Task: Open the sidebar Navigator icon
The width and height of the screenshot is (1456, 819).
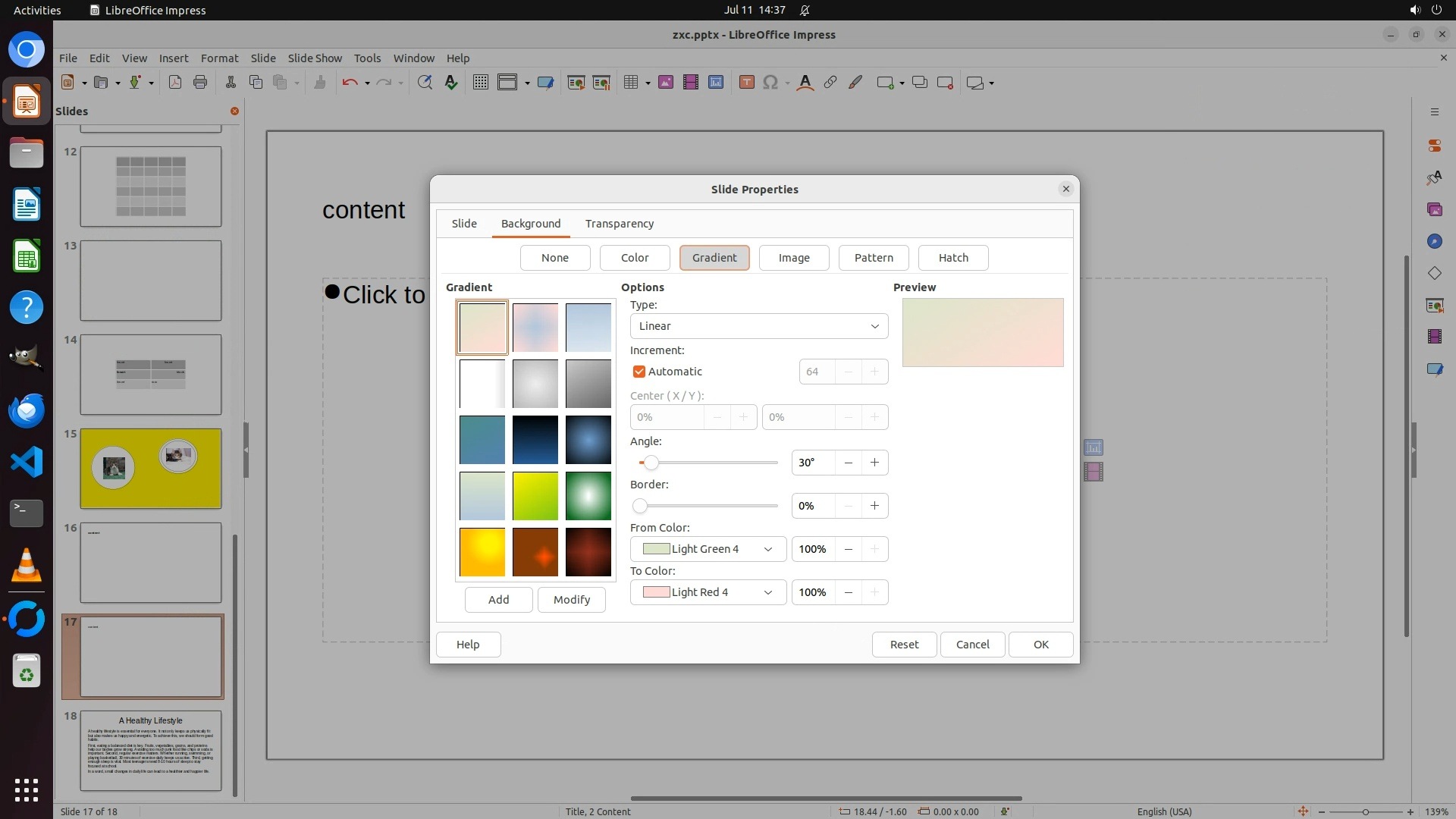Action: coord(1434,241)
